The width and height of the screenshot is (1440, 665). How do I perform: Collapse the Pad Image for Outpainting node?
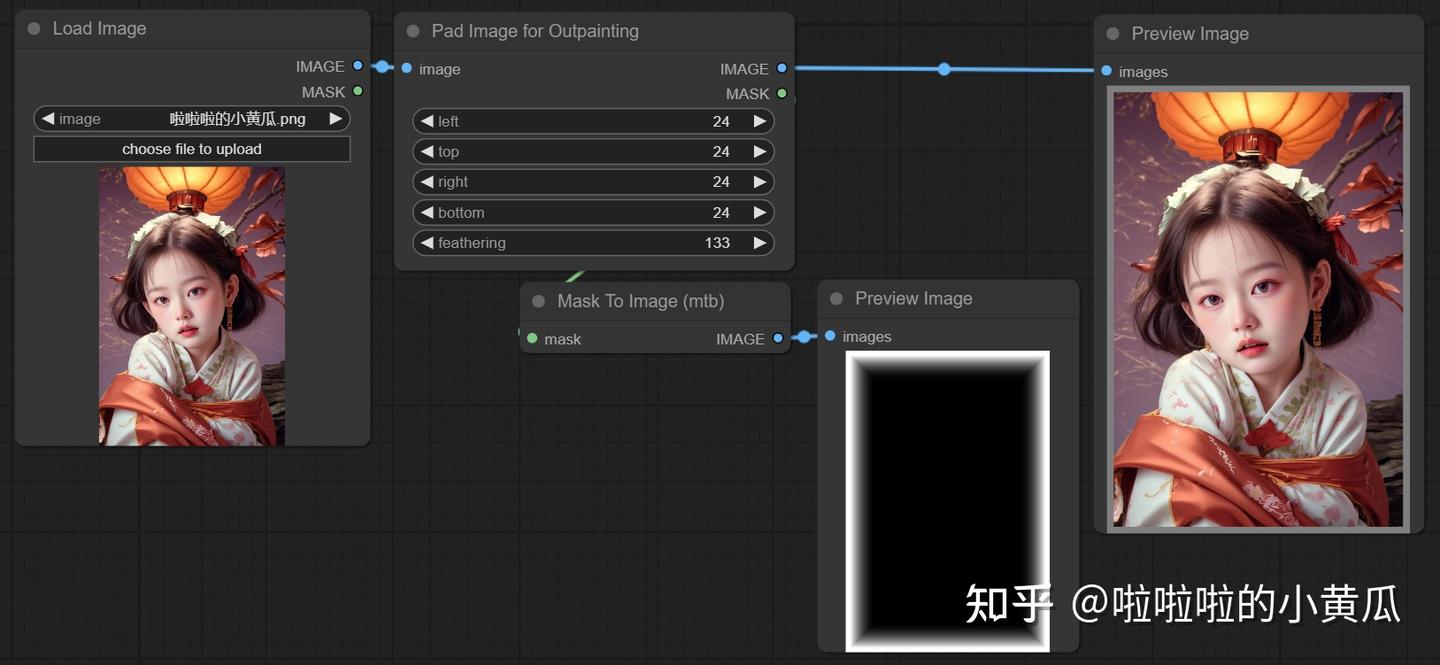tap(411, 31)
